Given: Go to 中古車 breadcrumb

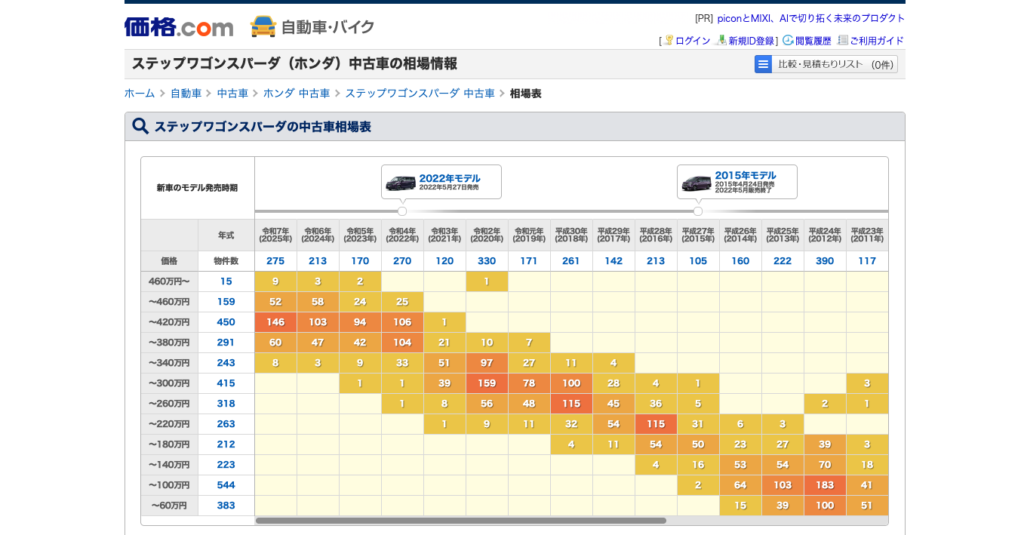Looking at the screenshot, I should [232, 93].
